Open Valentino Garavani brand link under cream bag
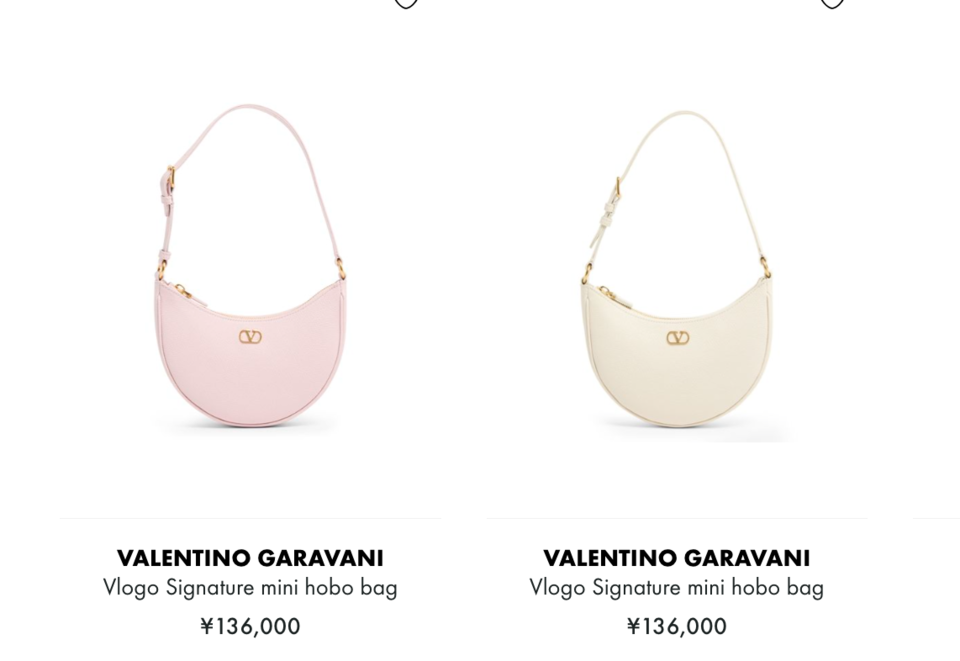The image size is (960, 661). click(x=677, y=558)
